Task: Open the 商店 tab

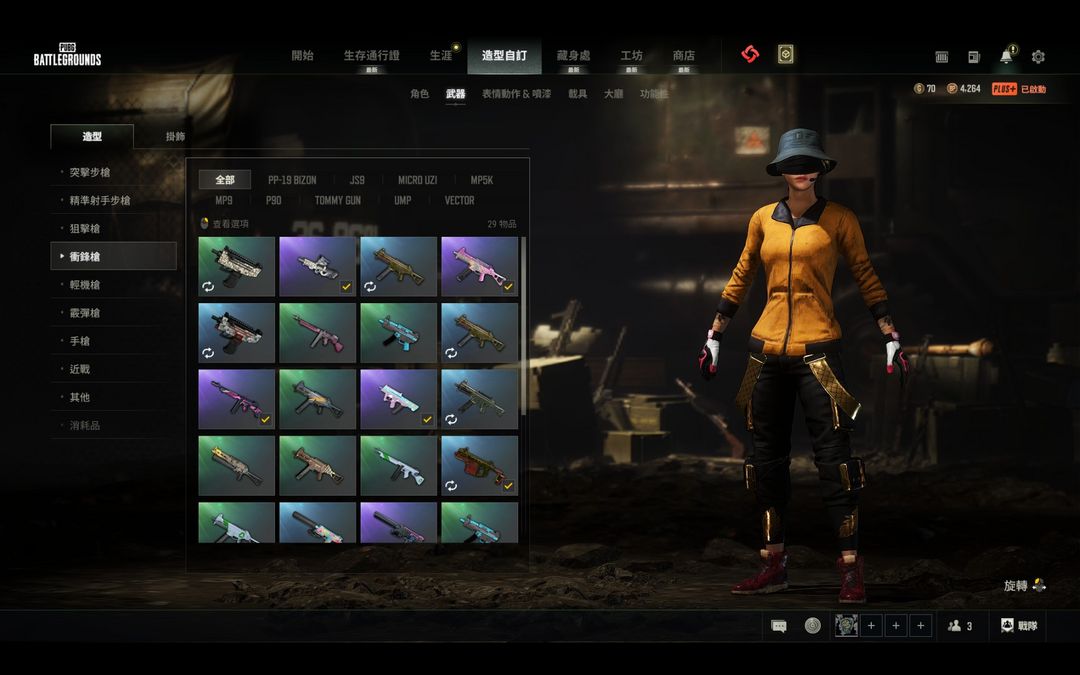Action: 683,55
